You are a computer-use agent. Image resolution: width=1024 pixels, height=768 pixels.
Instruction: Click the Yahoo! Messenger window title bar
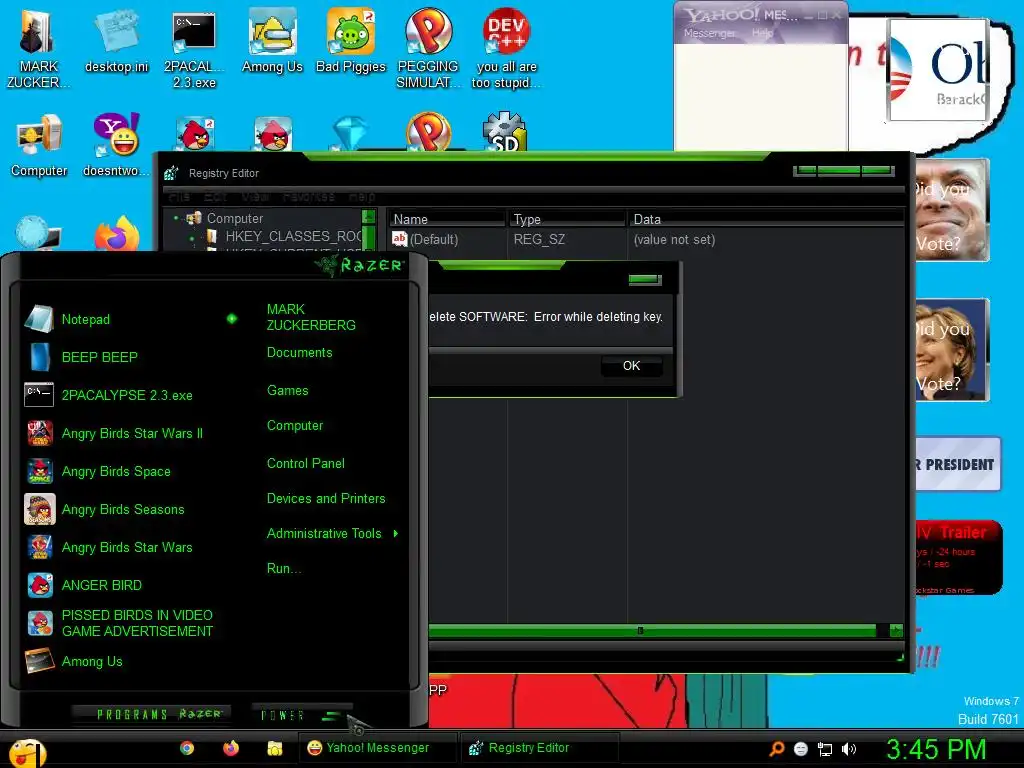[x=761, y=15]
